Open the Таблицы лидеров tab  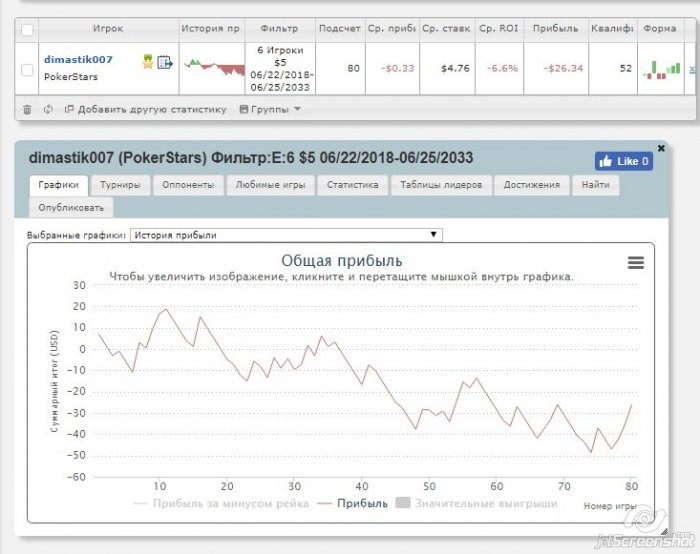tap(441, 185)
